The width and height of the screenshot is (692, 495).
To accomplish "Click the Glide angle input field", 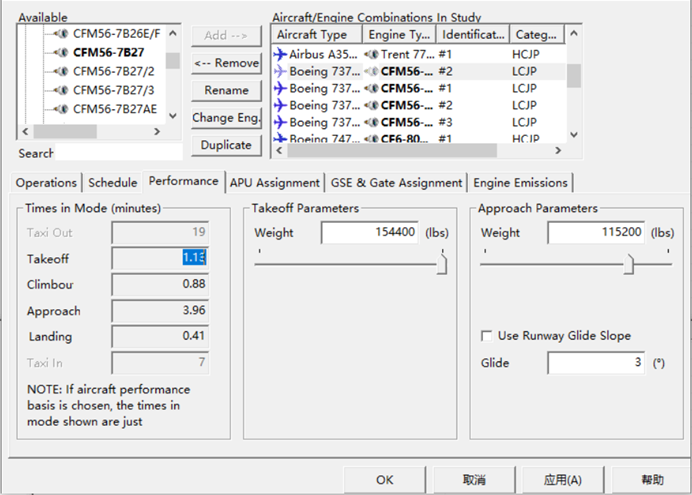I will [596, 363].
